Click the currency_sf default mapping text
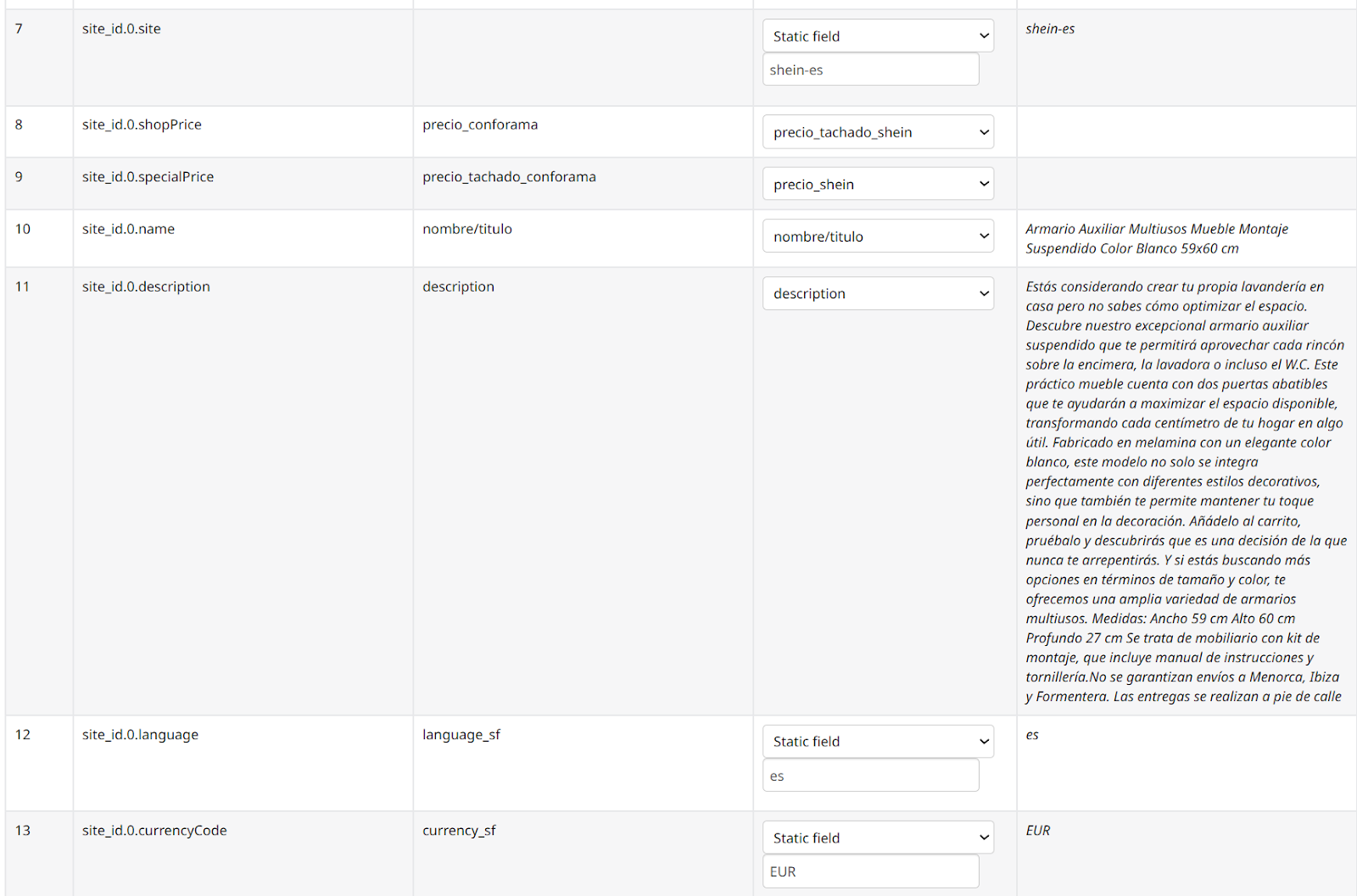Image resolution: width=1357 pixels, height=896 pixels. point(459,831)
